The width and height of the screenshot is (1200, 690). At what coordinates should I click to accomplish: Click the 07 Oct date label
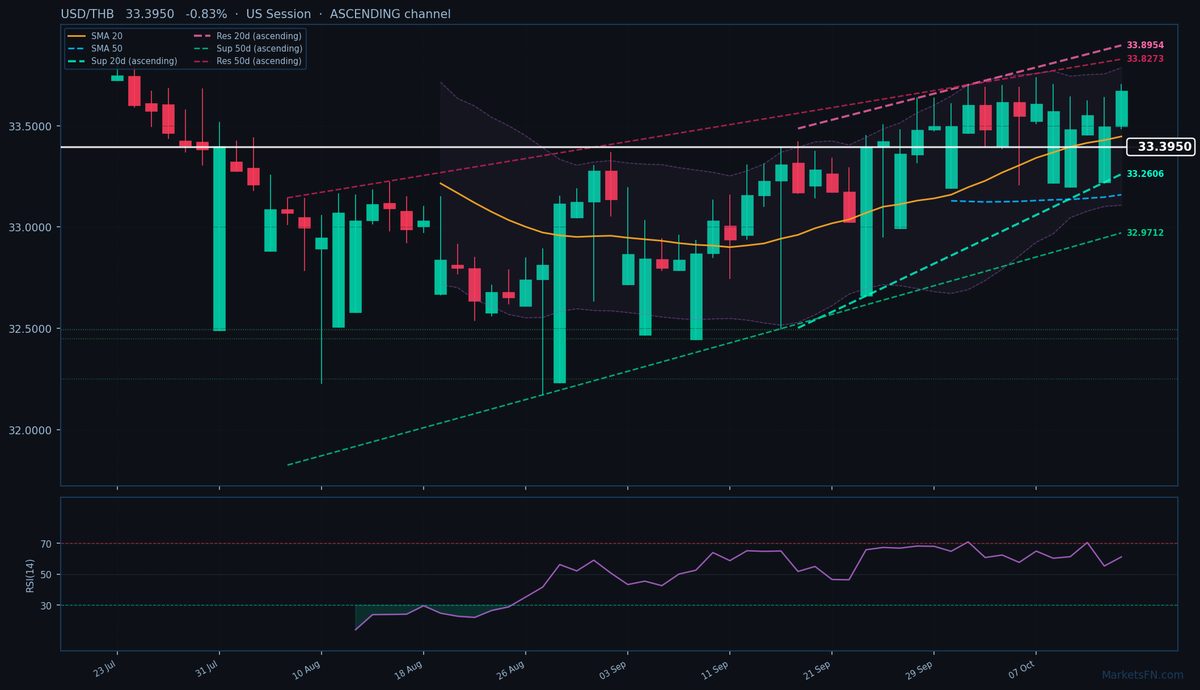1021,667
